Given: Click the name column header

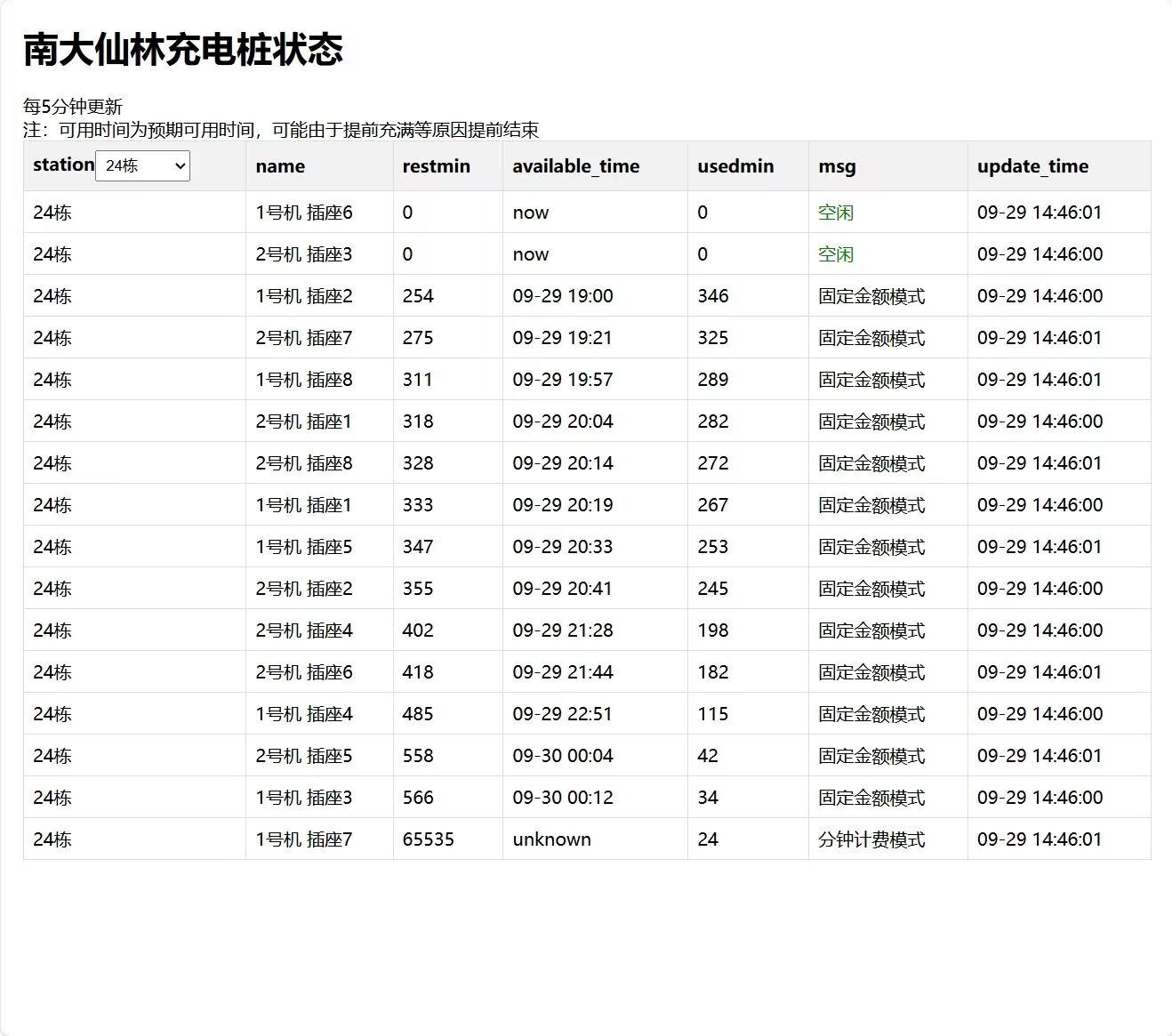Looking at the screenshot, I should (x=280, y=166).
